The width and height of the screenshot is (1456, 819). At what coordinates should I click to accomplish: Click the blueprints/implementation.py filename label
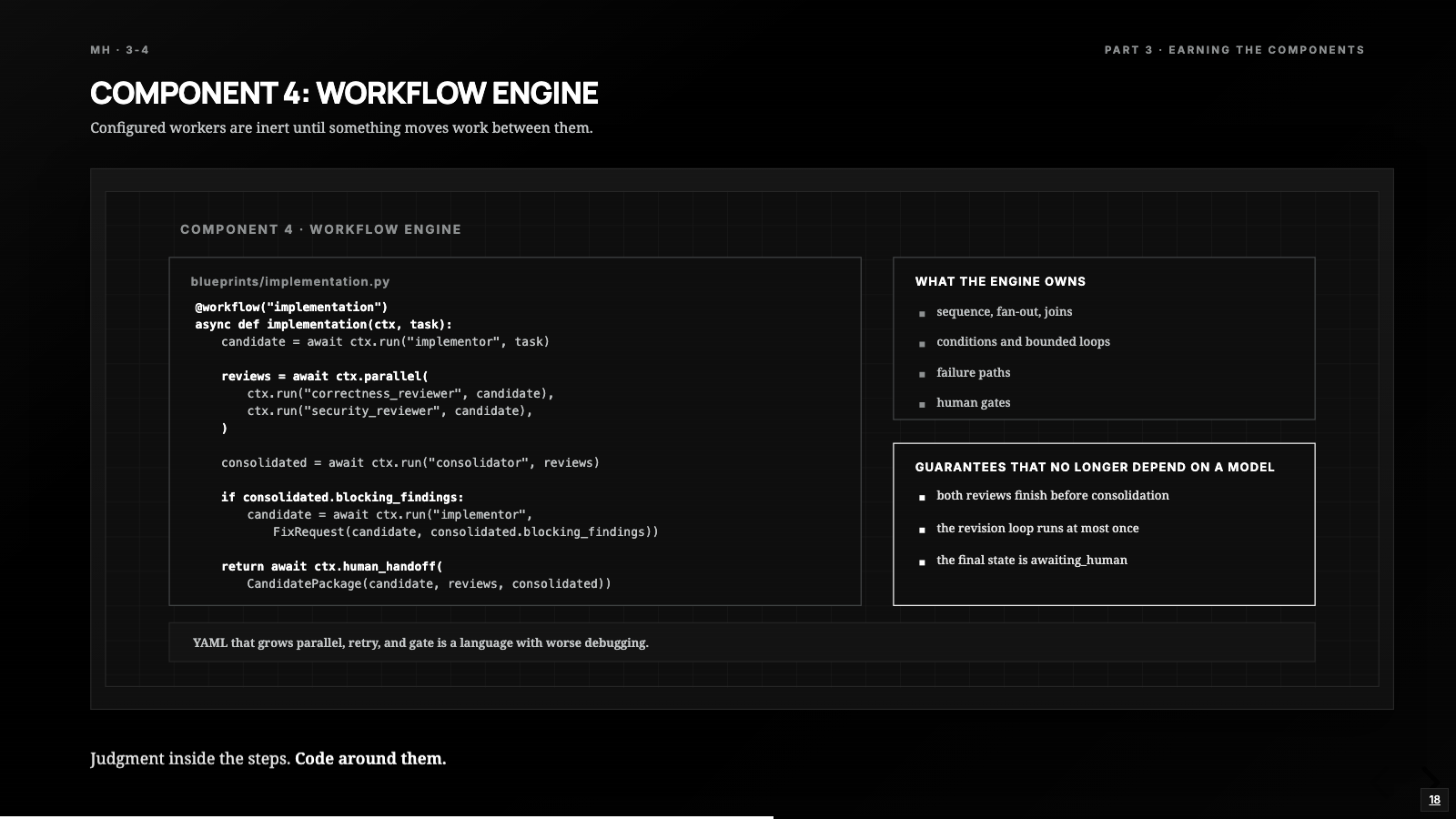tap(290, 282)
